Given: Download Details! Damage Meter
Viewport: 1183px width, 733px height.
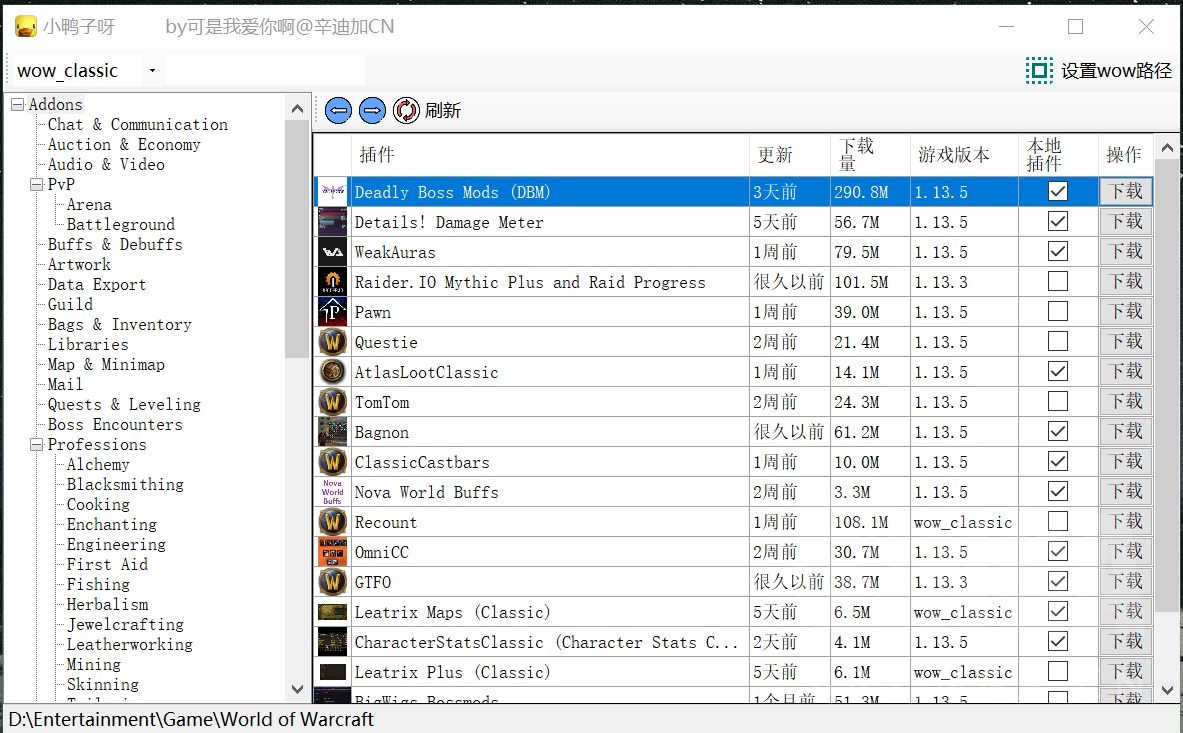Looking at the screenshot, I should click(1125, 221).
